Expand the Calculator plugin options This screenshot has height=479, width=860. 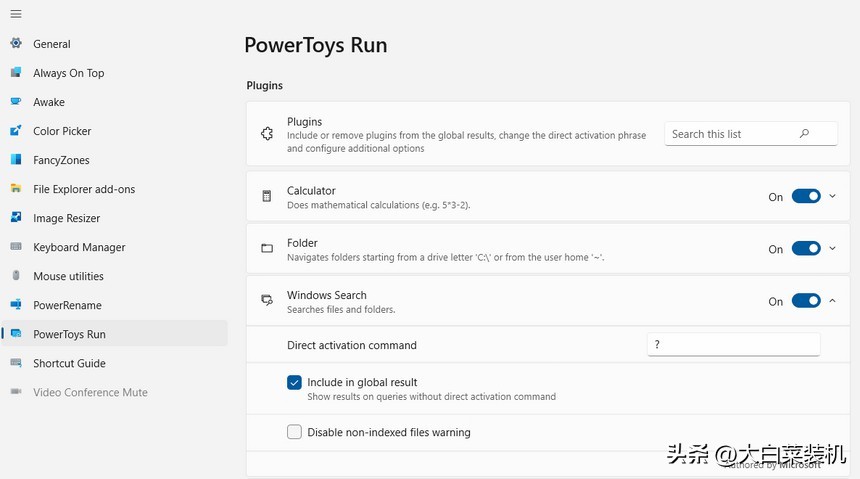click(833, 196)
